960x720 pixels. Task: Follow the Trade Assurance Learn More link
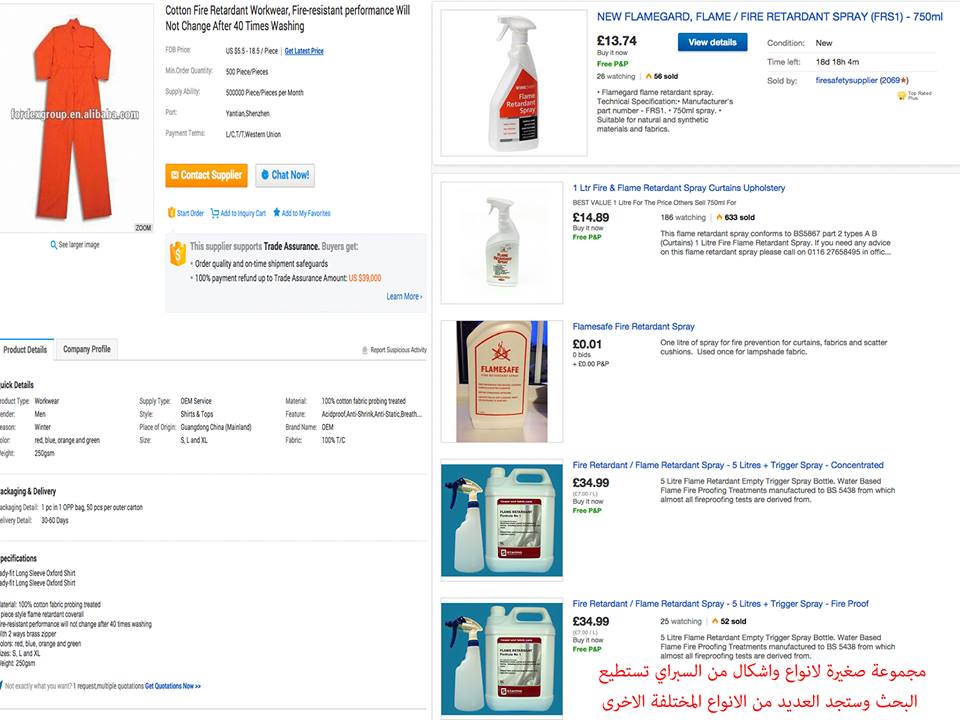pyautogui.click(x=404, y=296)
